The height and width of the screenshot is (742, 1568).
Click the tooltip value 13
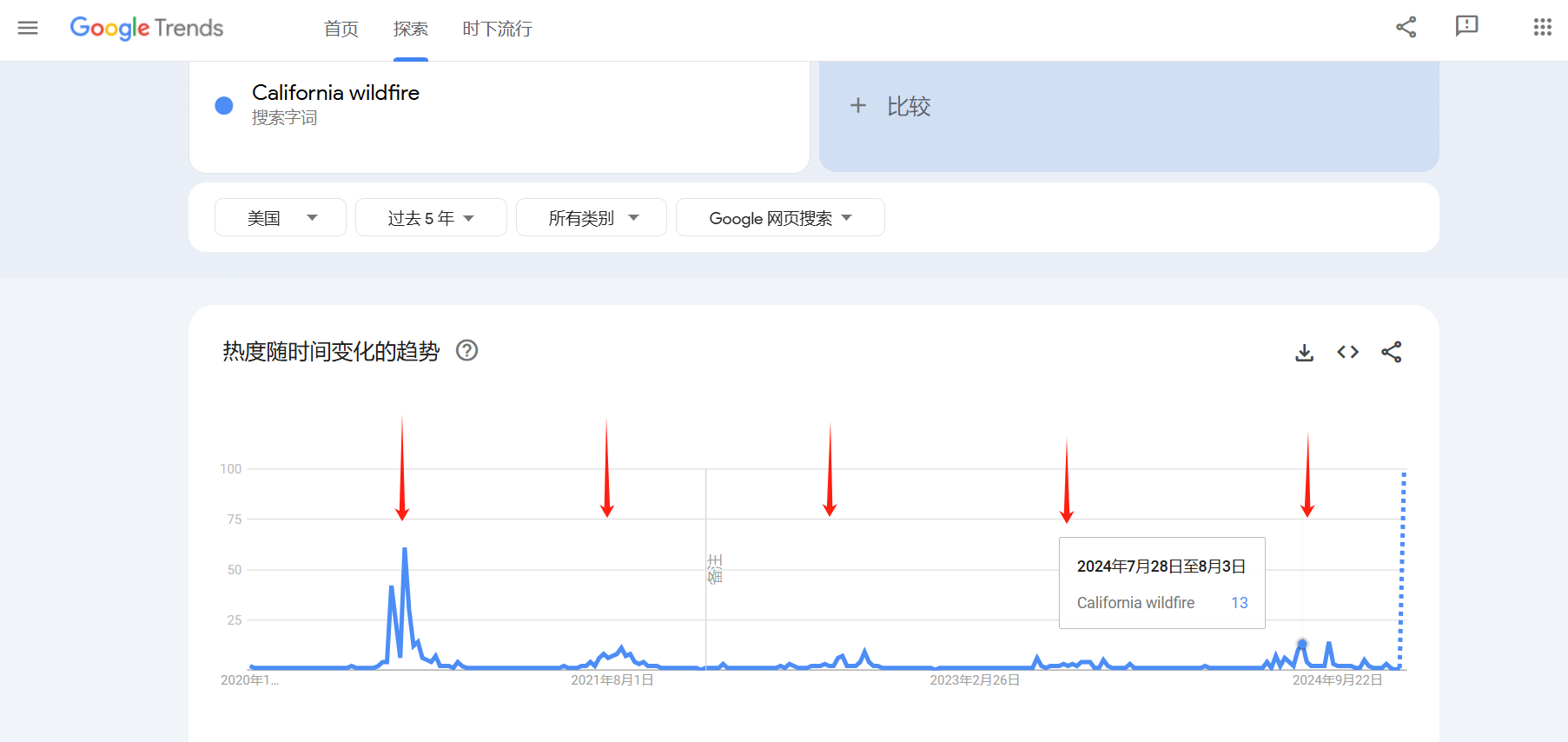pos(1240,603)
